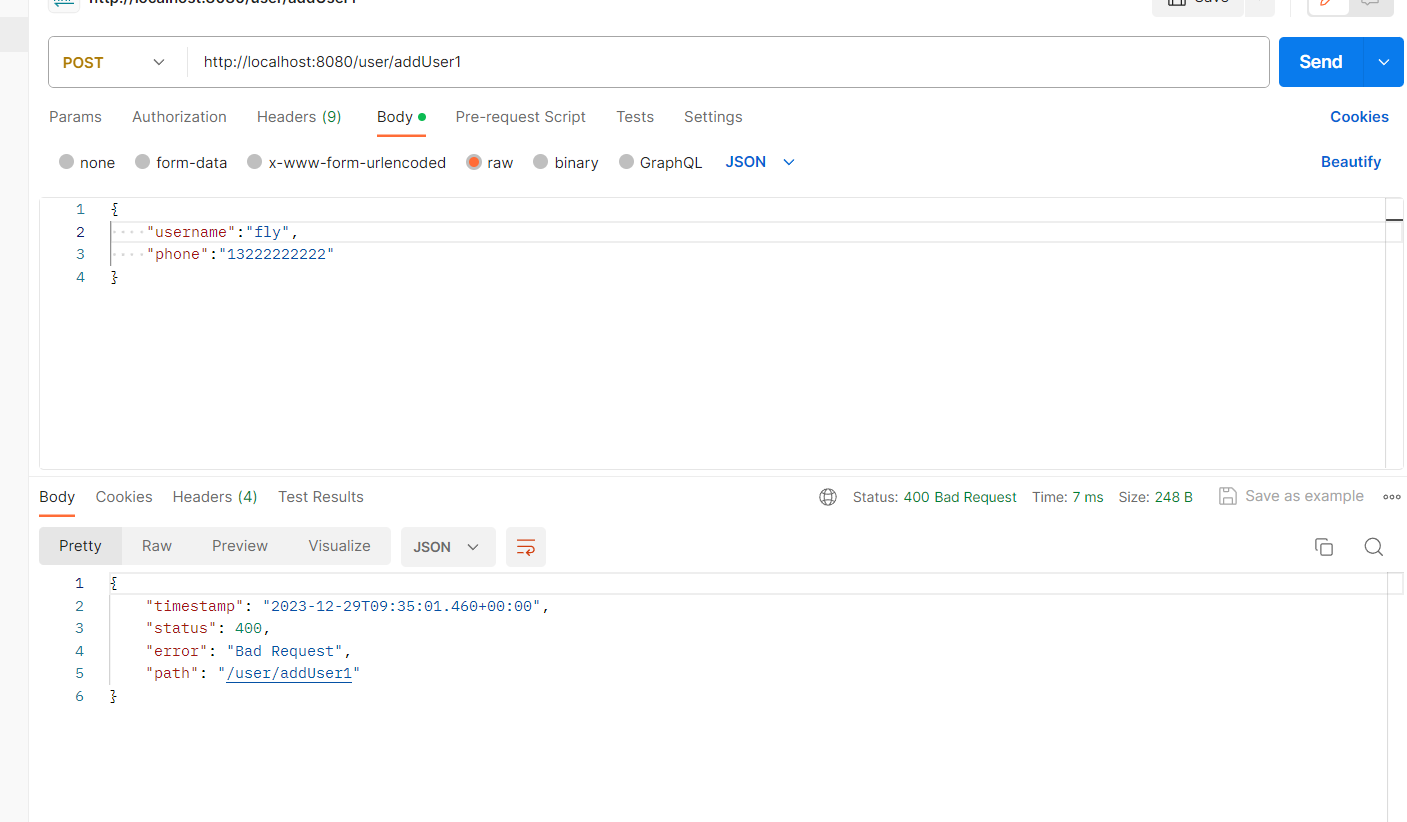The width and height of the screenshot is (1407, 822).
Task: Toggle the response line wrap icon
Action: 526,547
